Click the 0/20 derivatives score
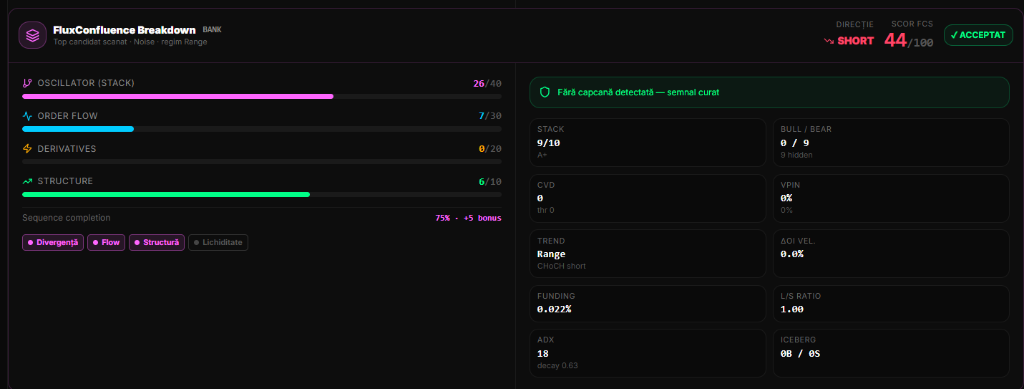This screenshot has height=389, width=1024. click(x=490, y=149)
